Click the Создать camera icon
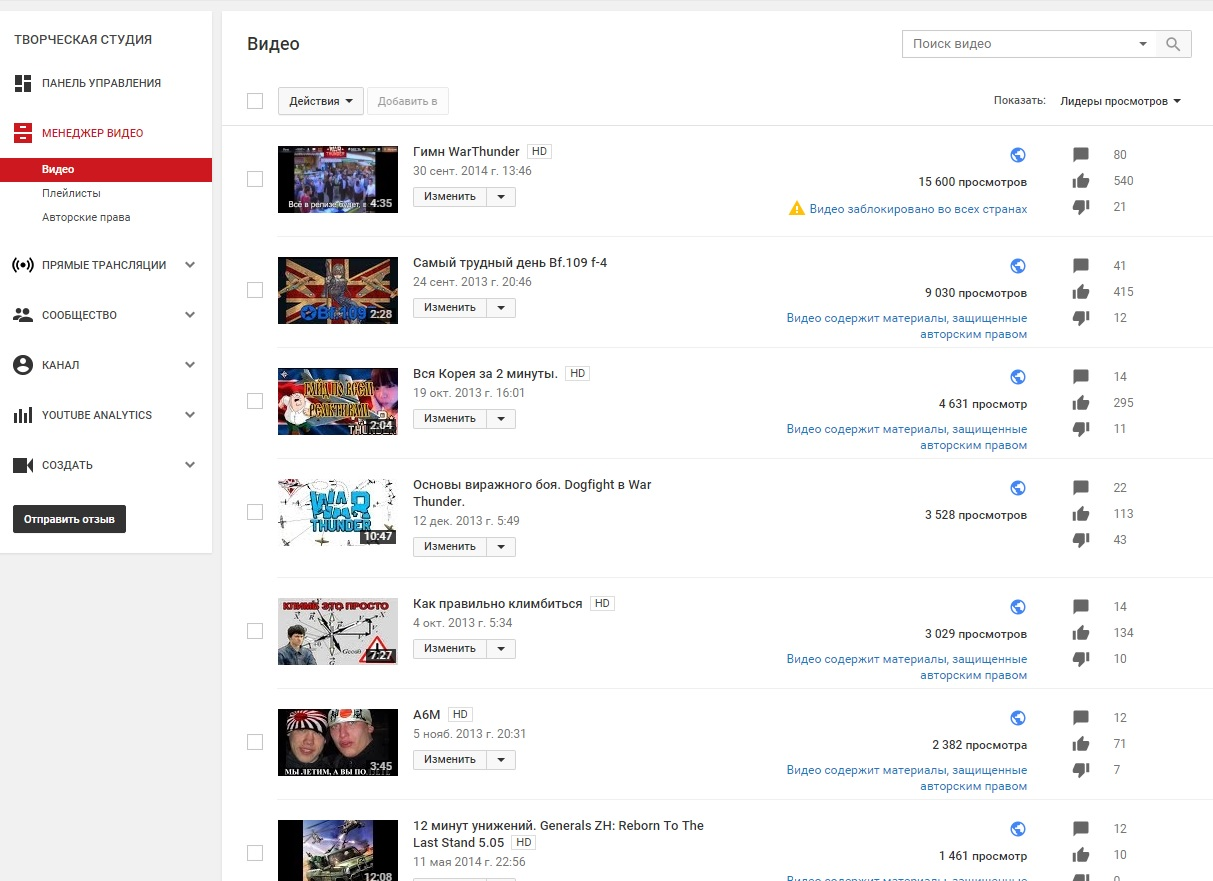Viewport: 1213px width, 881px height. point(23,465)
